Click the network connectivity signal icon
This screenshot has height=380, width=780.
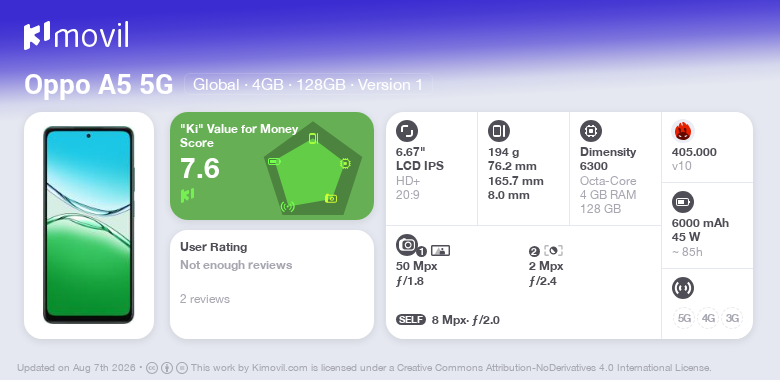(x=682, y=288)
